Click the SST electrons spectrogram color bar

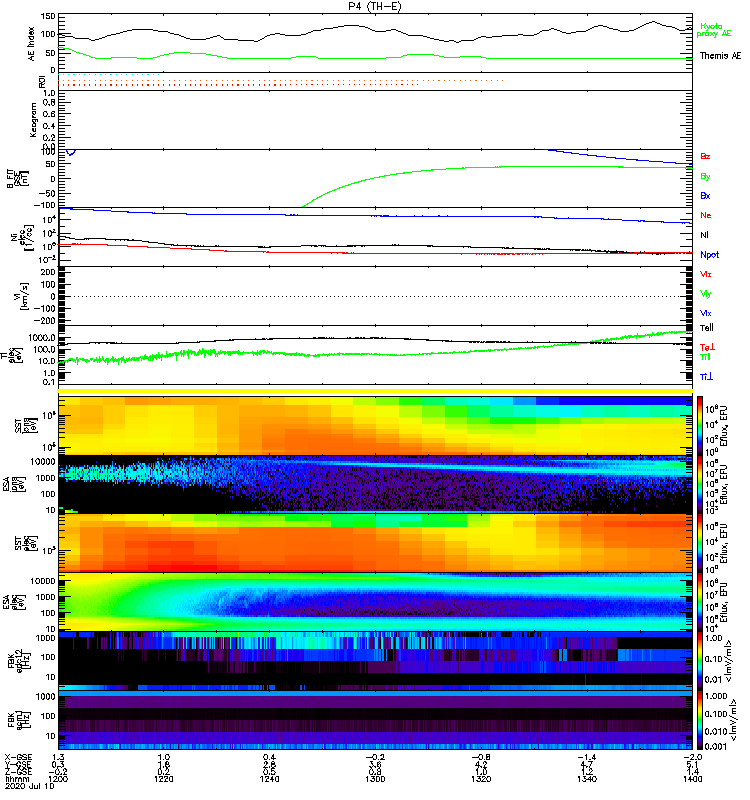click(699, 543)
